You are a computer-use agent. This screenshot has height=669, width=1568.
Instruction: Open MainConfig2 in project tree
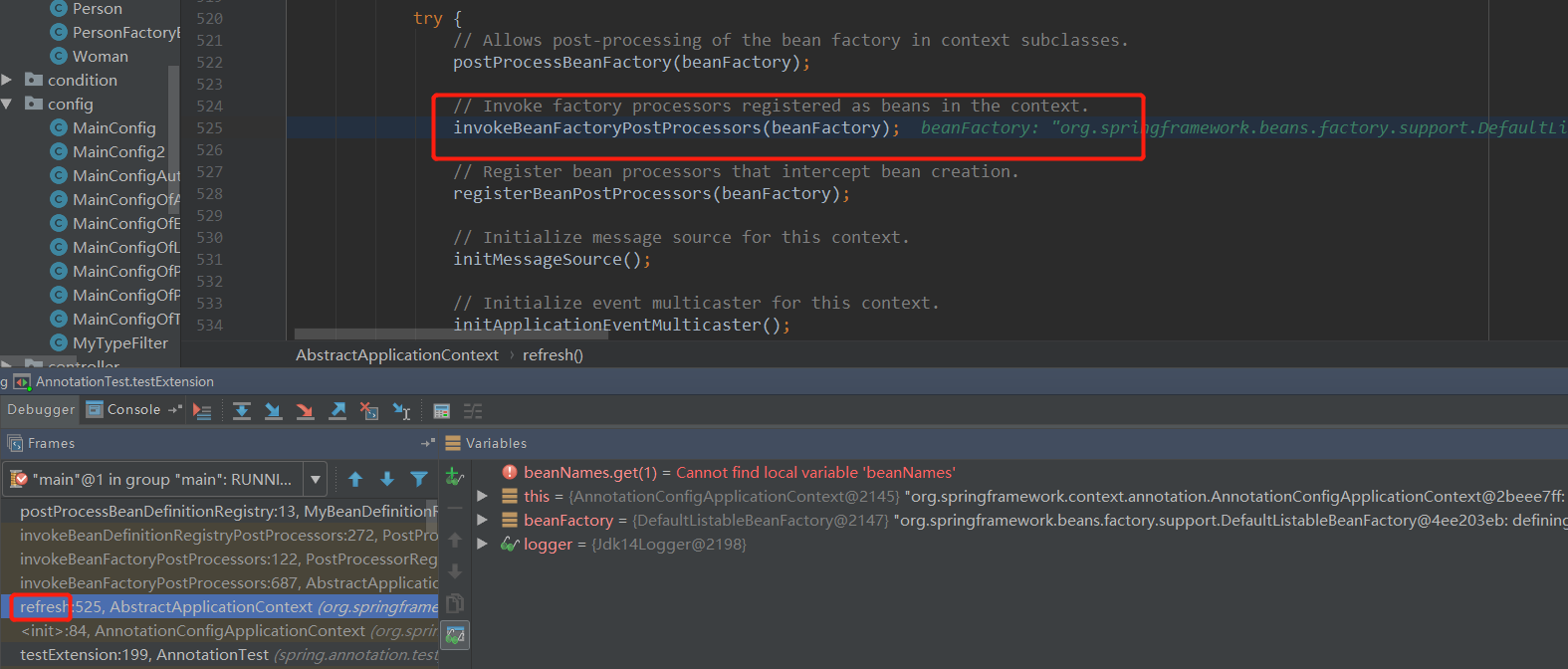pos(118,151)
